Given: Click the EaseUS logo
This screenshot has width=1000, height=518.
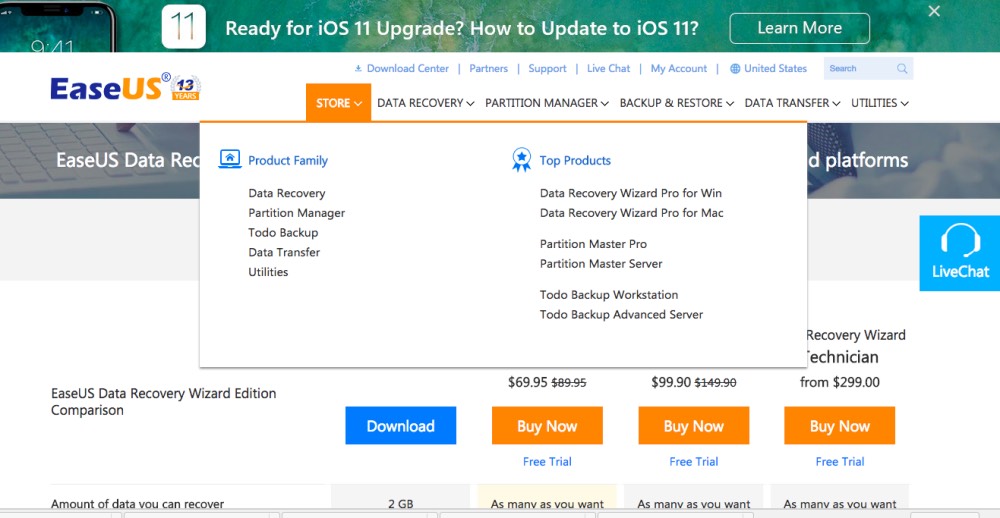Looking at the screenshot, I should point(110,87).
